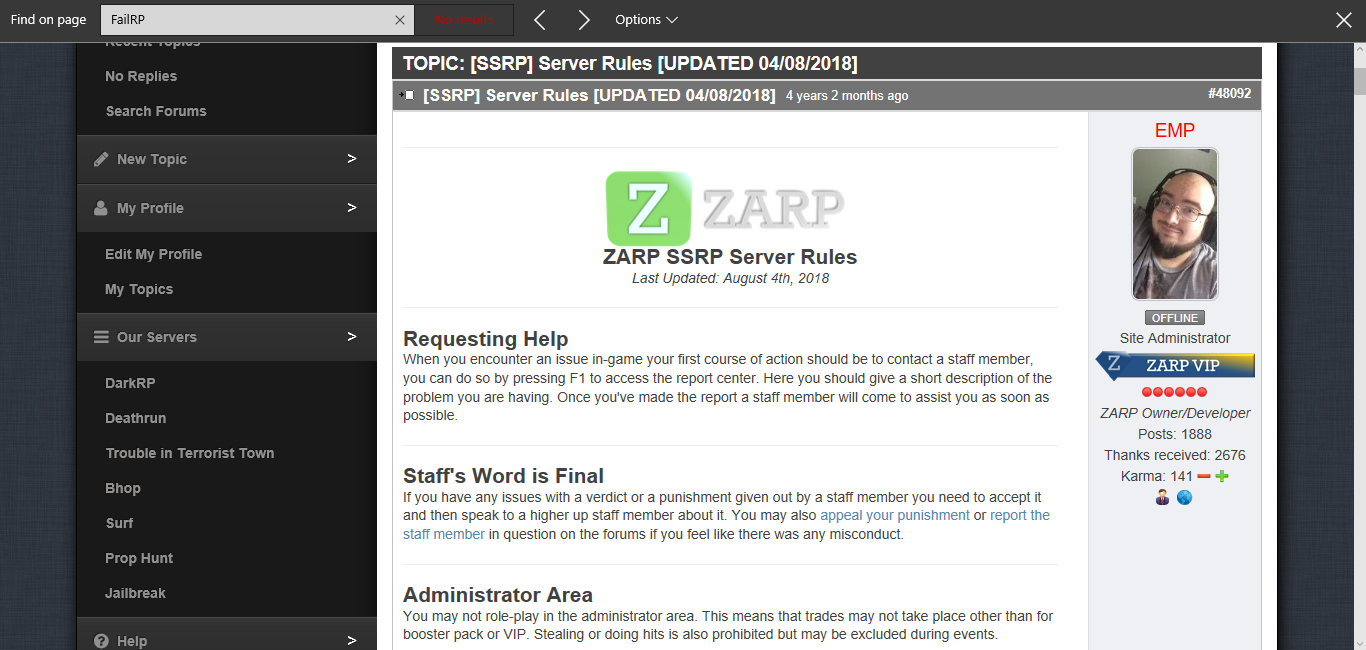
Task: Click the person icon beside My Profile
Action: click(x=101, y=208)
